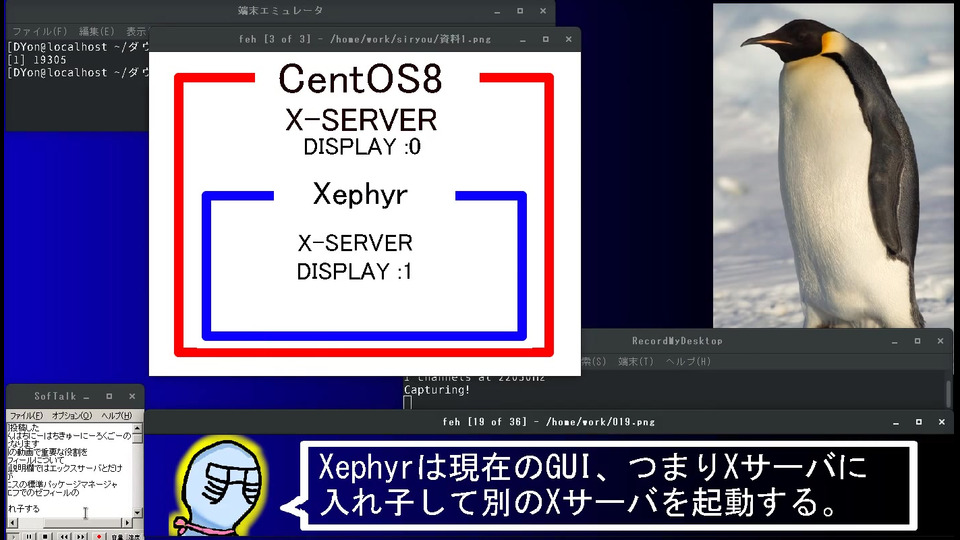Stop SofTalk speech playback
The image size is (960, 540).
[45, 536]
